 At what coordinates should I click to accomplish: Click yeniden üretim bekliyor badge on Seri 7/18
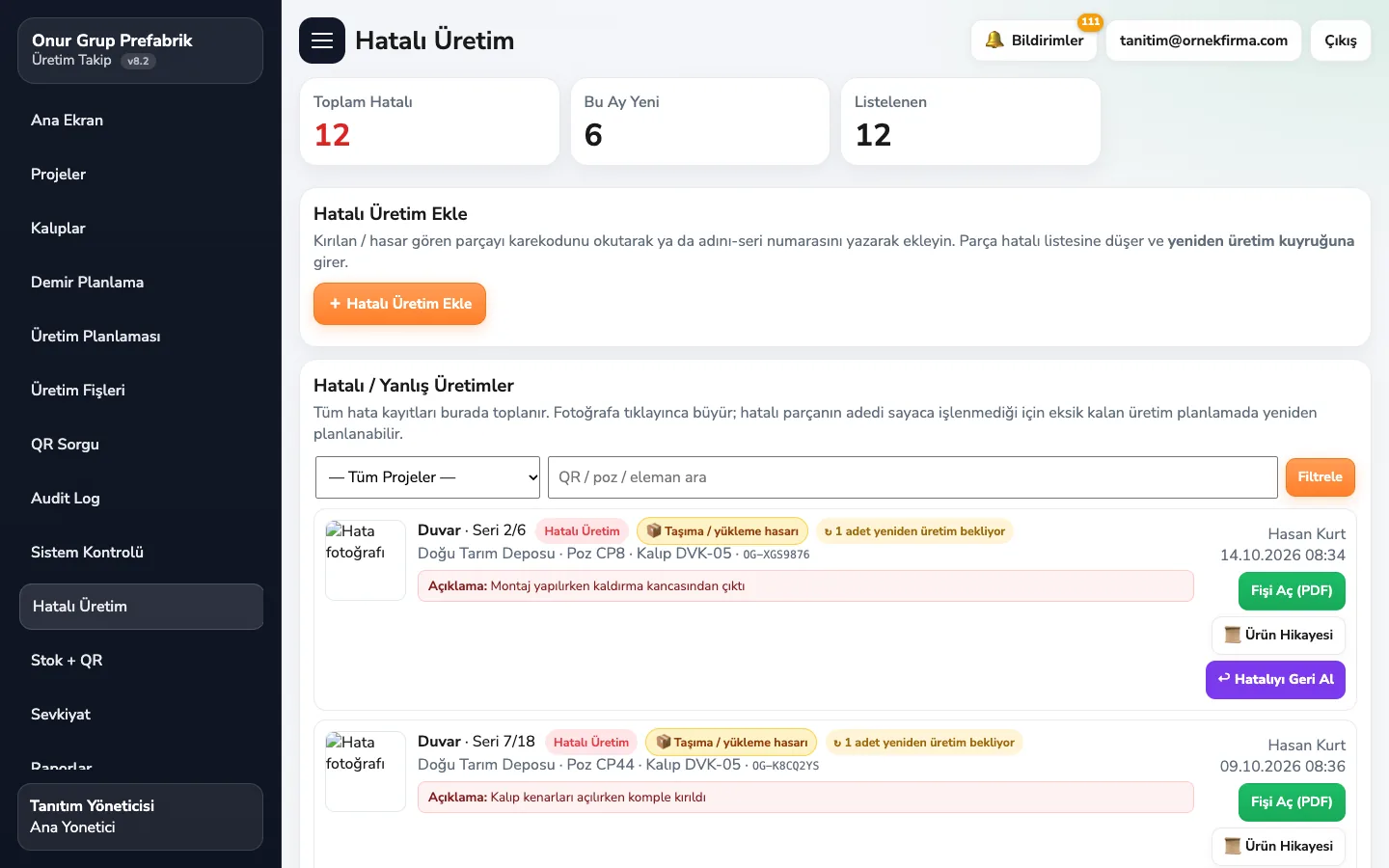click(x=924, y=743)
